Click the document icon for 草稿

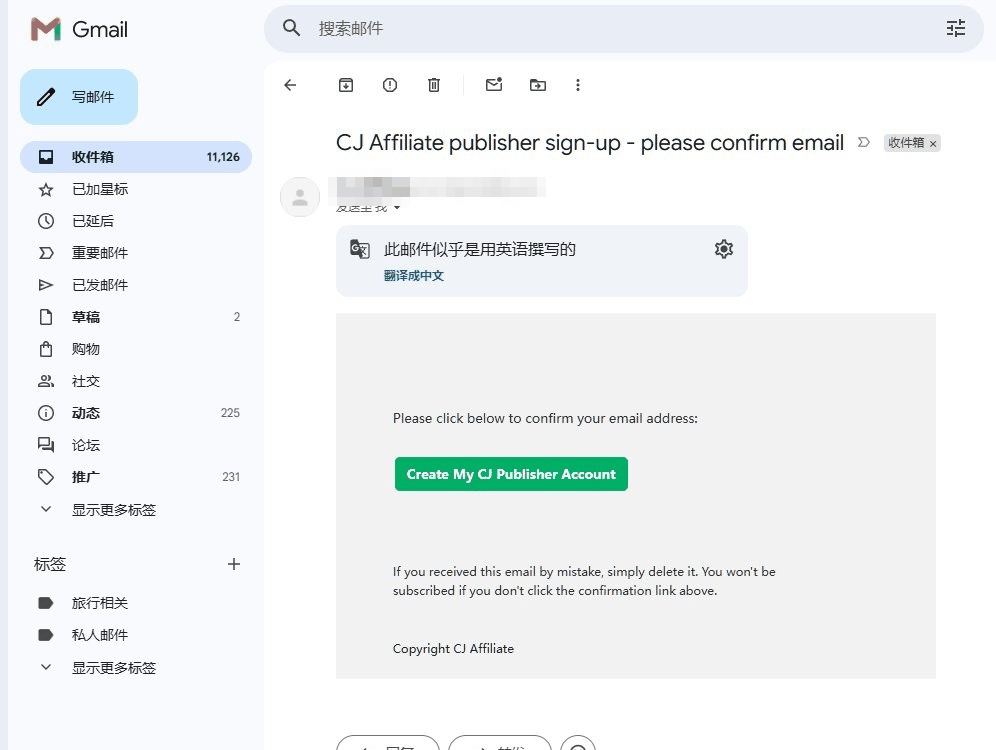(46, 317)
